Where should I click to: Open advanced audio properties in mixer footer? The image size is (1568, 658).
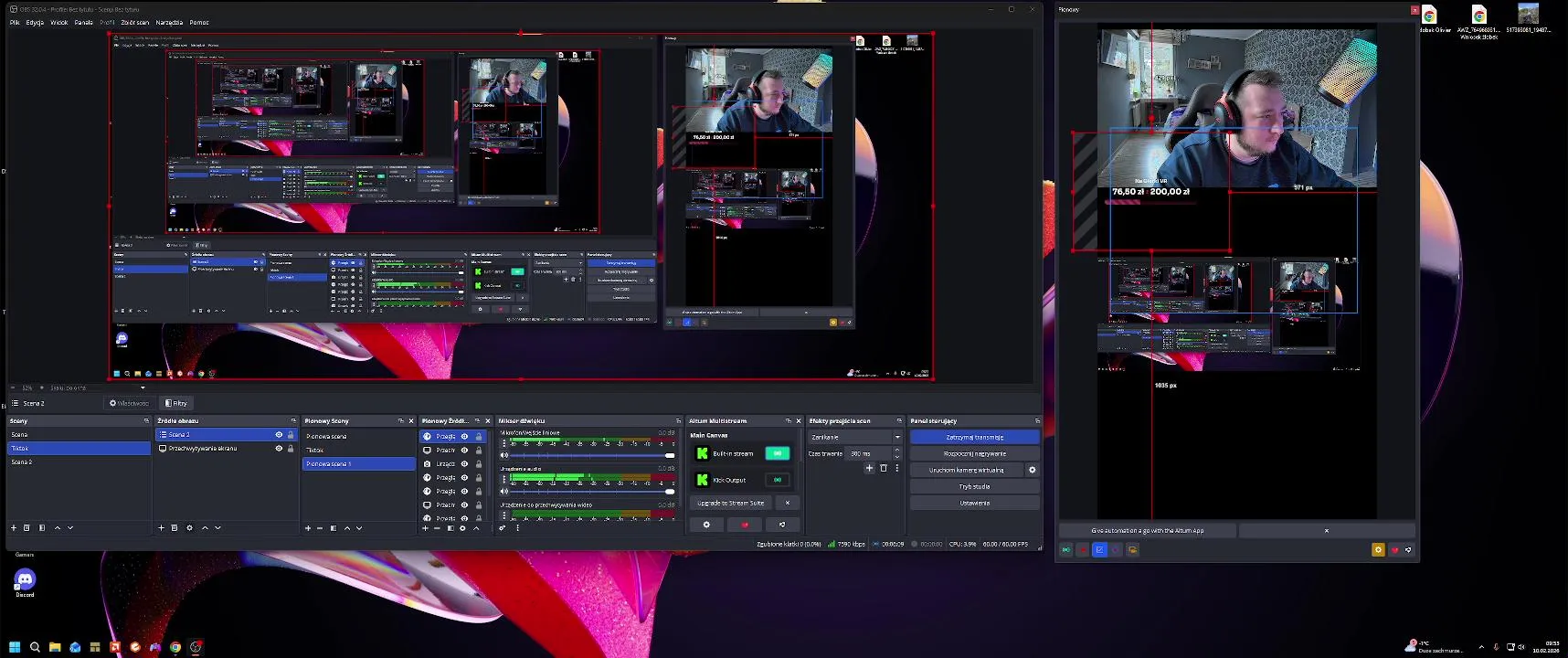[502, 527]
